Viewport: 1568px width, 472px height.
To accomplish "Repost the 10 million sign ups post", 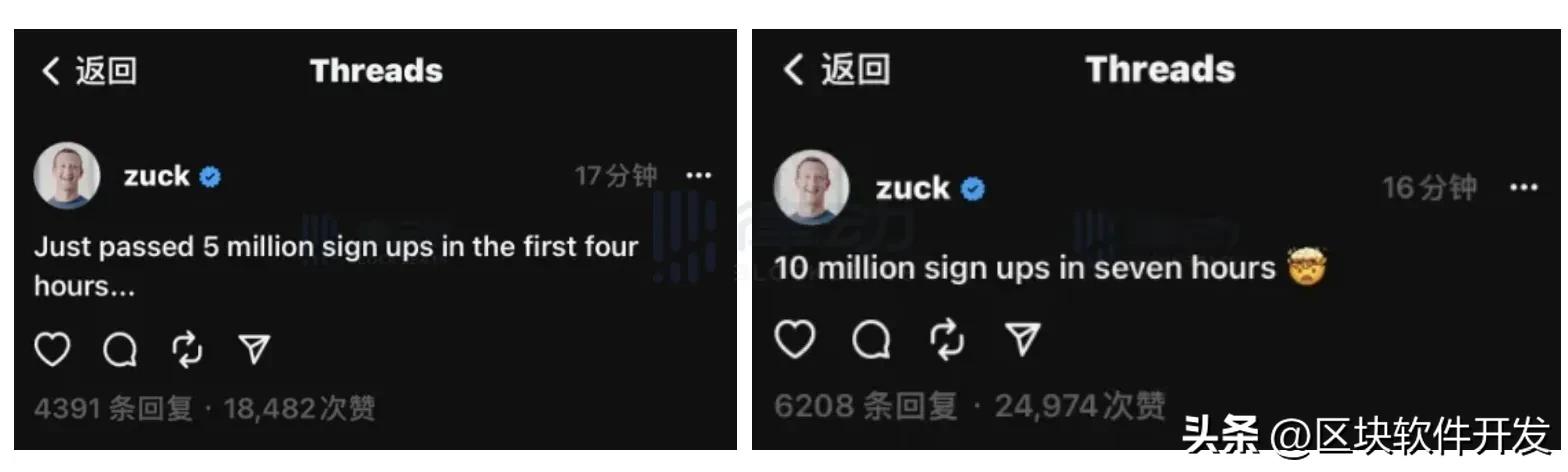I will point(947,340).
